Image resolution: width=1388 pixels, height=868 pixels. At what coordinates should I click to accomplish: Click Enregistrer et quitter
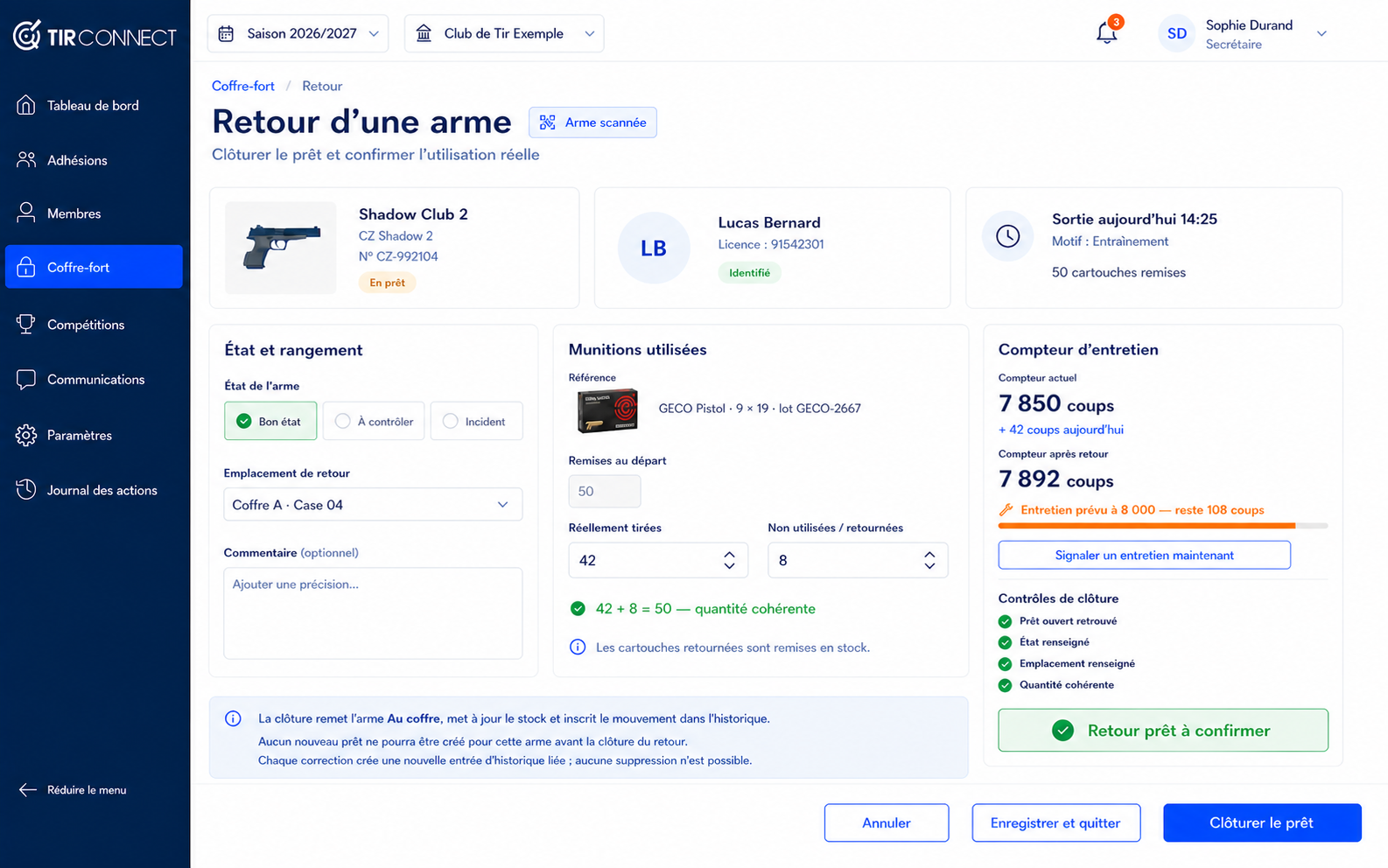coord(1055,822)
